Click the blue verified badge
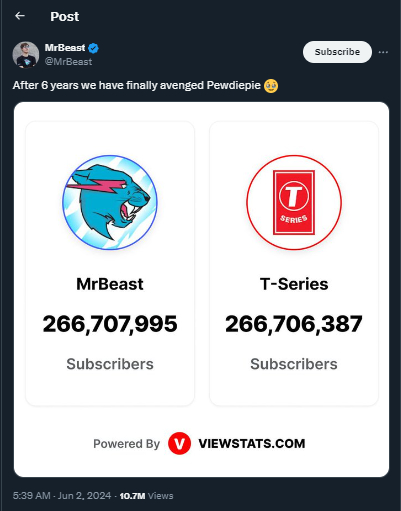The width and height of the screenshot is (401, 511). click(x=94, y=48)
